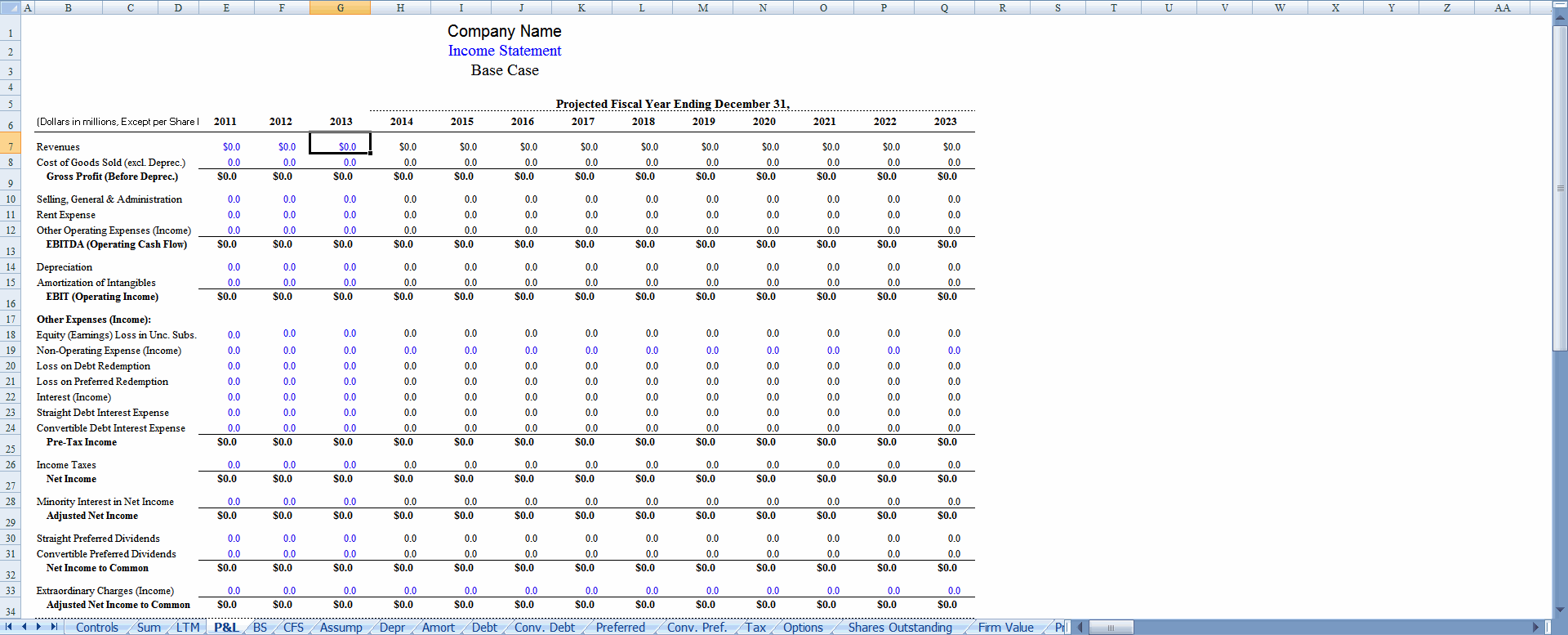The height and width of the screenshot is (635, 1568).
Task: Select column R header
Action: click(x=1003, y=7)
